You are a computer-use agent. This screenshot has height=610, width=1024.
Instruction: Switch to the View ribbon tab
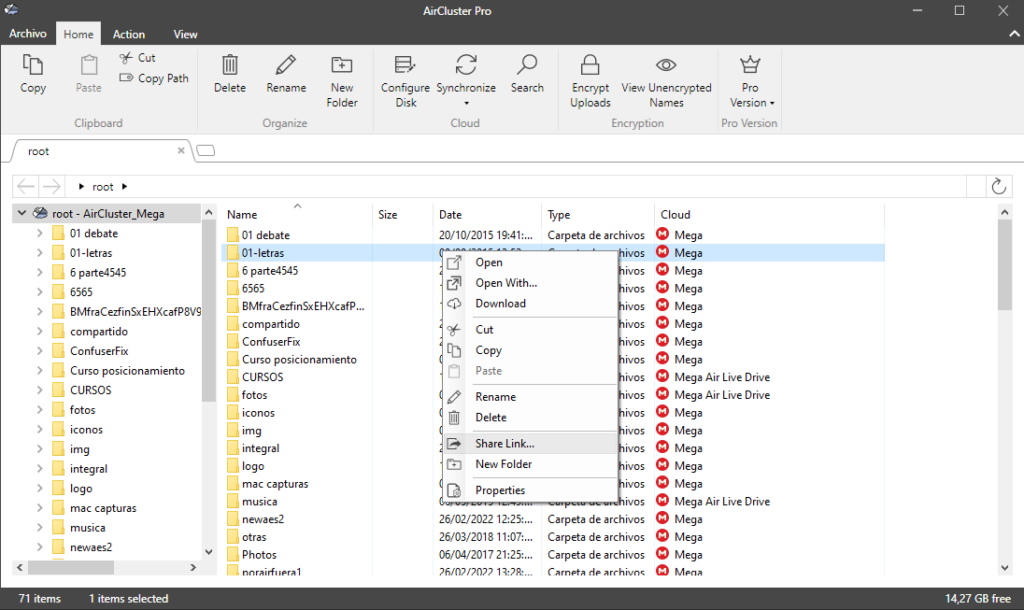click(185, 34)
